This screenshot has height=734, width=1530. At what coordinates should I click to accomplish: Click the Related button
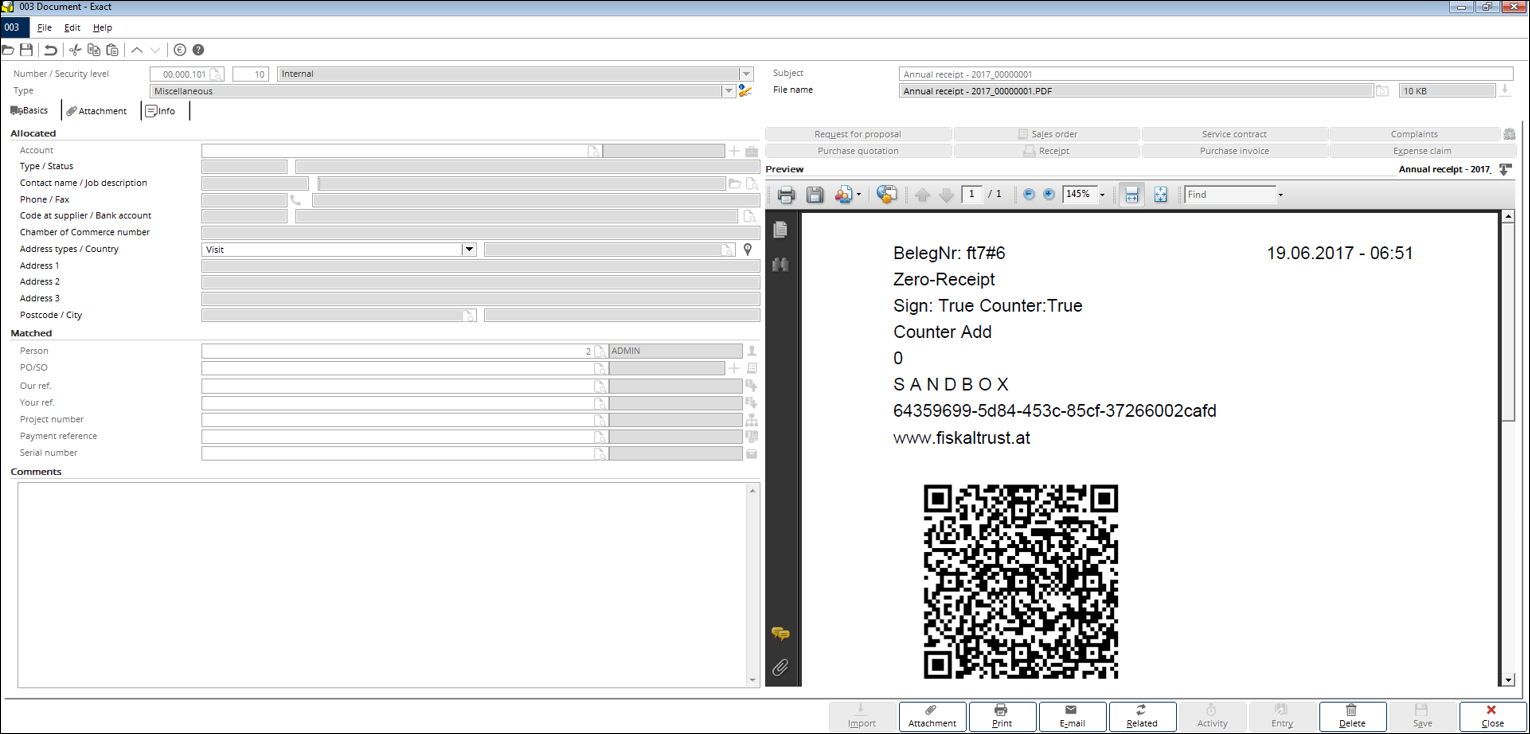point(1142,716)
